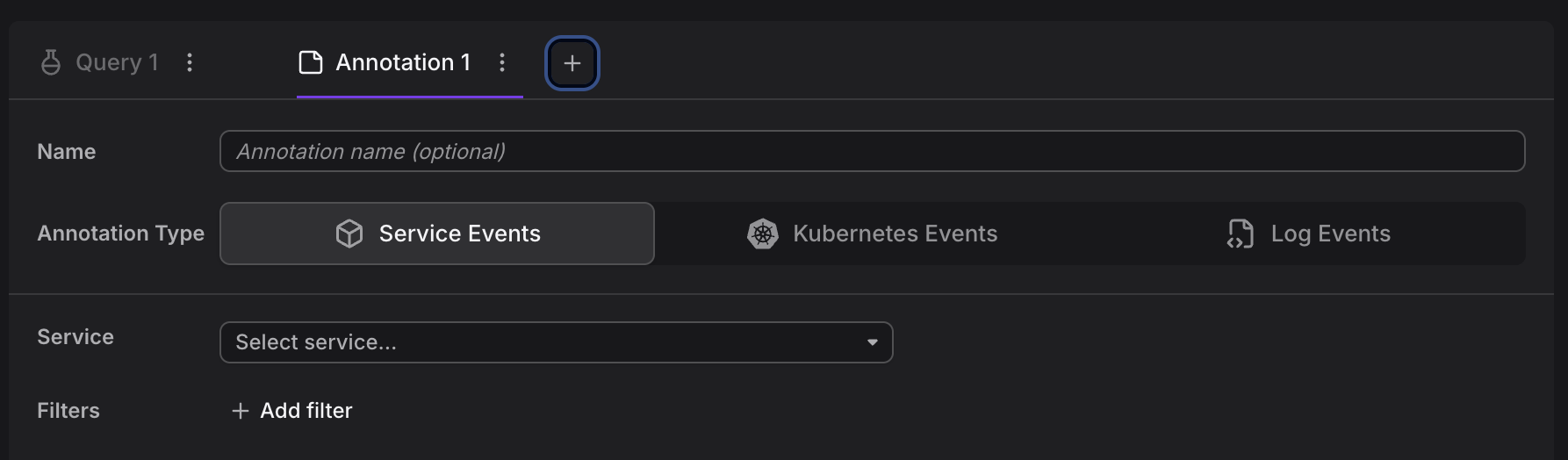Click the plus icon beside Add filter
1568x460 pixels.
point(240,411)
